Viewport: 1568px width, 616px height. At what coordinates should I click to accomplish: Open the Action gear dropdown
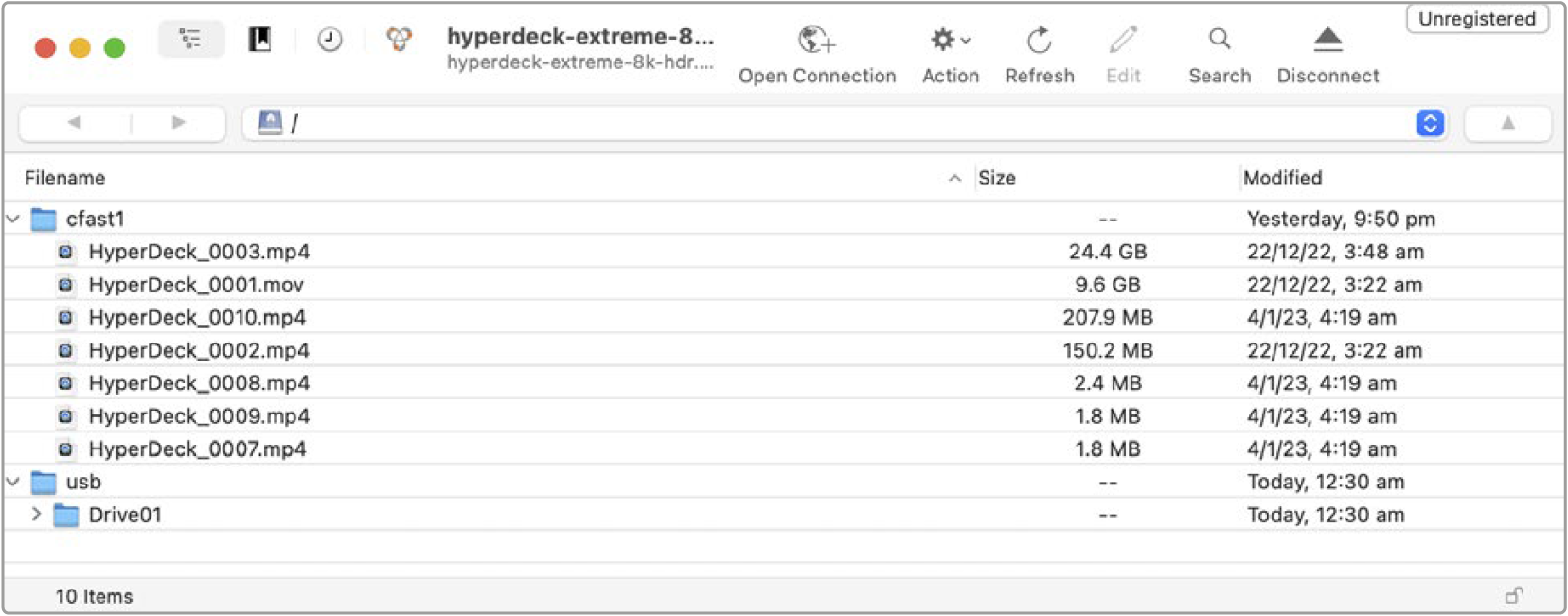[x=950, y=40]
